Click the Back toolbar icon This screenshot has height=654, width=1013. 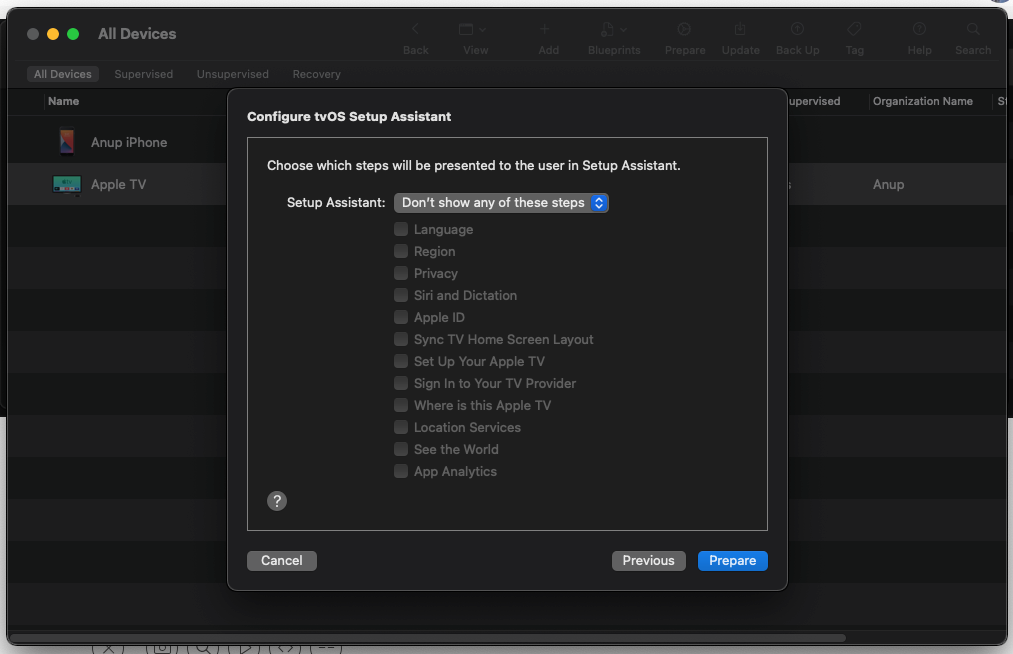pos(415,30)
